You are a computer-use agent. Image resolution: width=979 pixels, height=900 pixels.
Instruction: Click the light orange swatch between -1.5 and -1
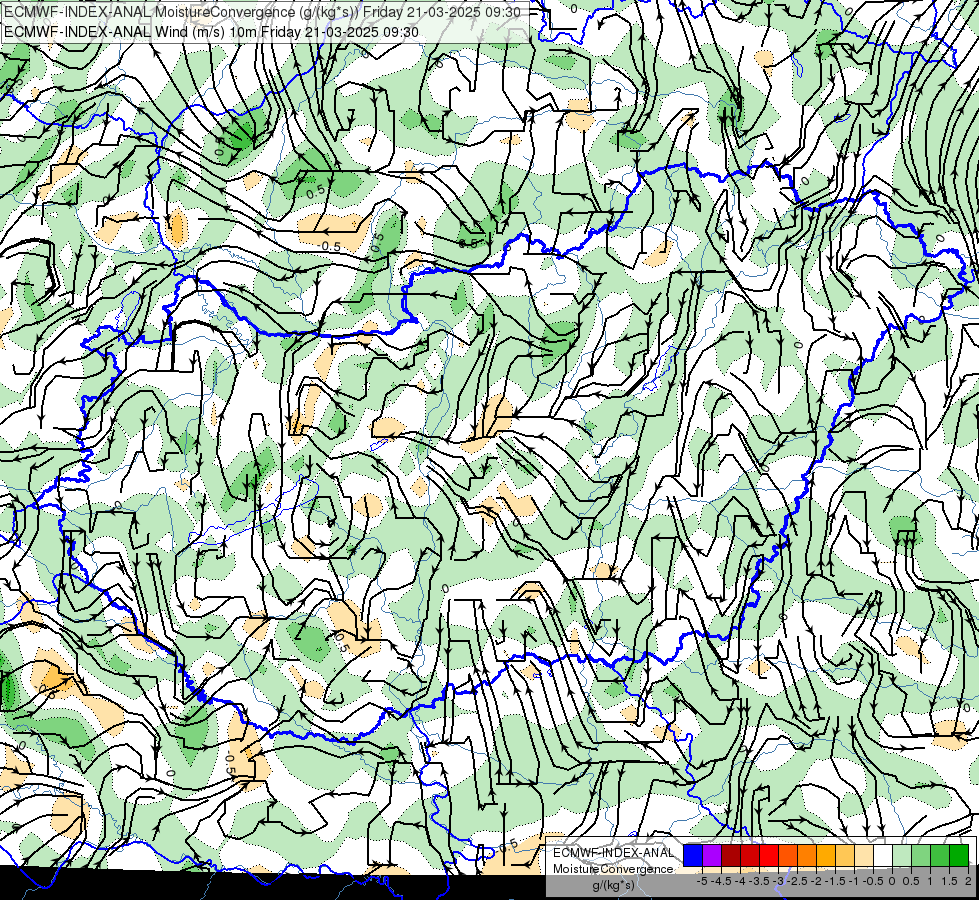point(845,856)
